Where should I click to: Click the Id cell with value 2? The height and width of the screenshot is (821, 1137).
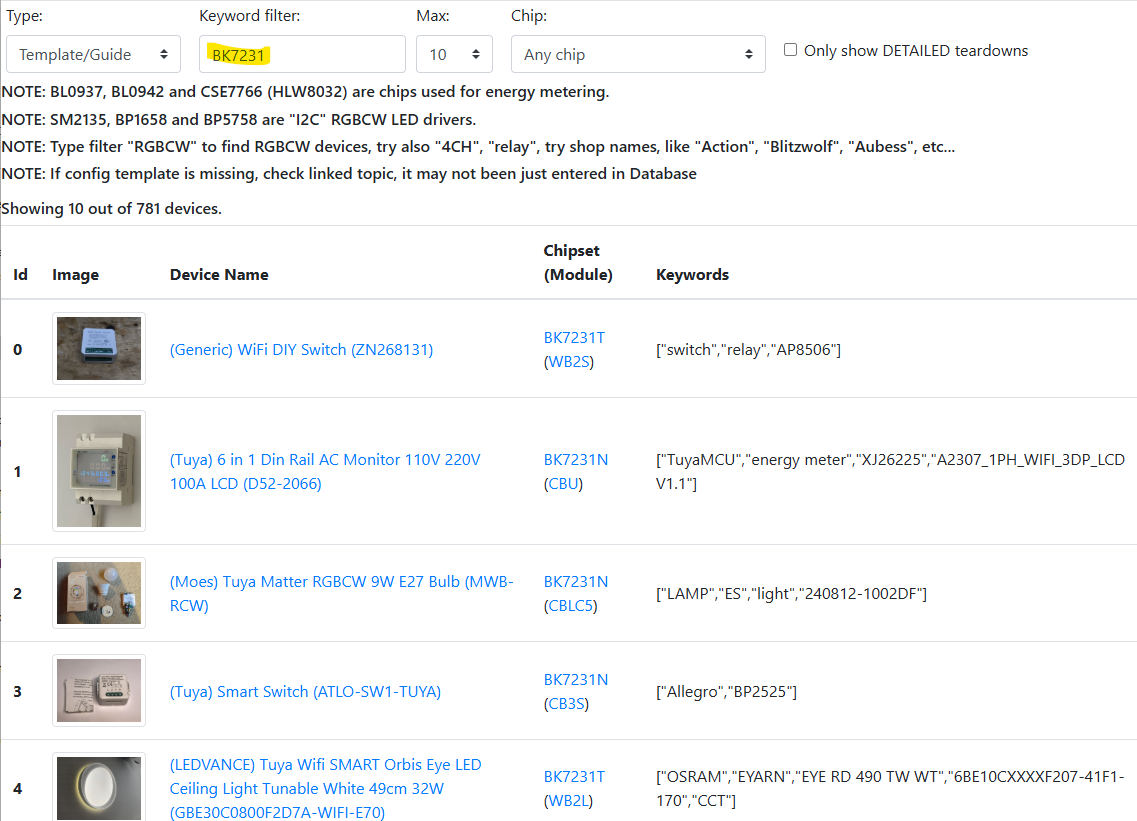pyautogui.click(x=17, y=593)
